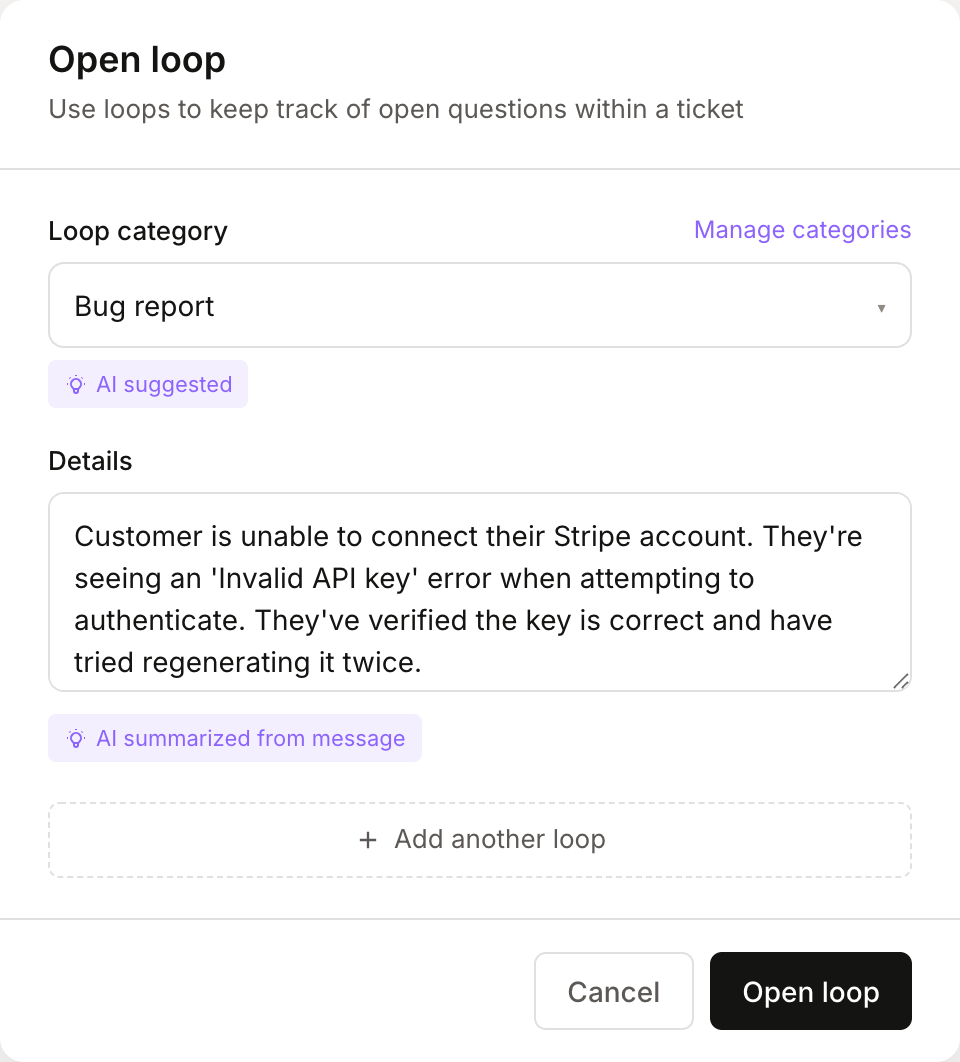The width and height of the screenshot is (960, 1062).
Task: Click the Details section label
Action: [x=90, y=461]
